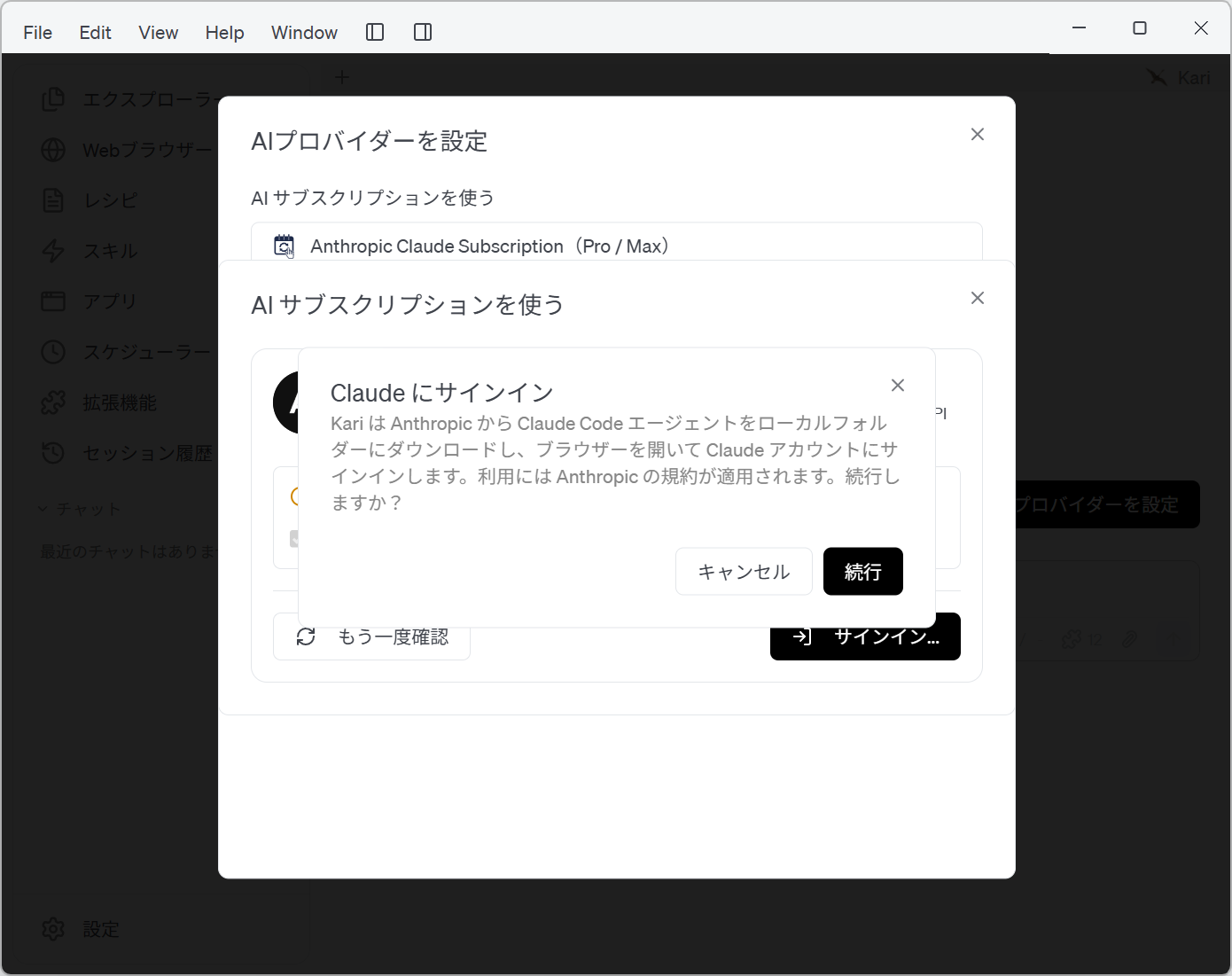This screenshot has width=1232, height=976.
Task: Maximize the application window
Action: click(x=1140, y=28)
